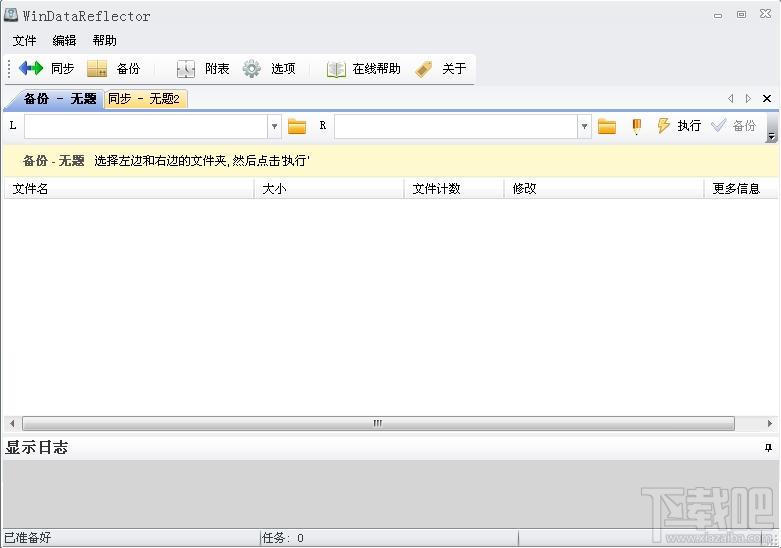
Task: Minimize the WinDataReflector window
Action: point(718,15)
